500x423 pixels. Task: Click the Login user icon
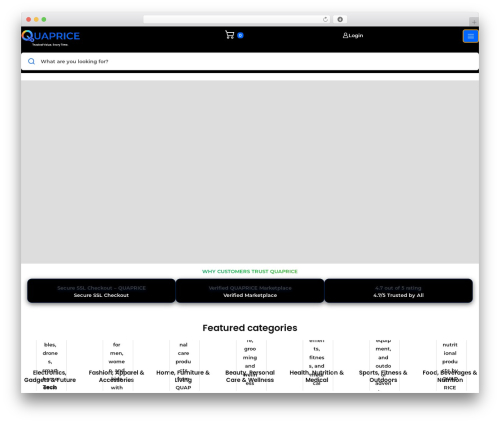click(x=345, y=35)
